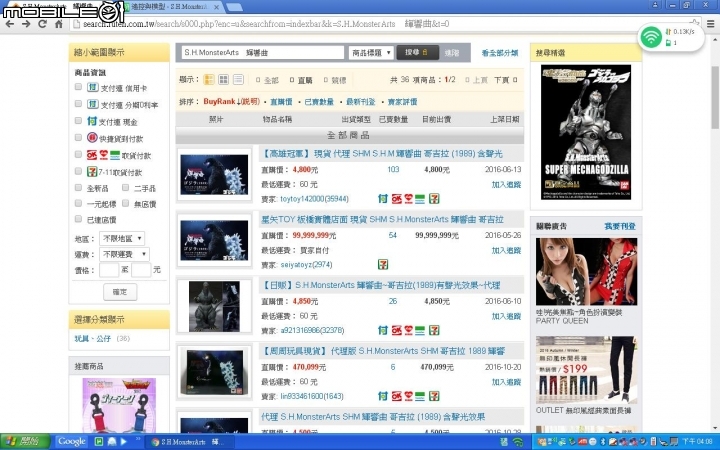Sort by 賣家評價
Image resolution: width=720 pixels, height=450 pixels.
pos(402,102)
